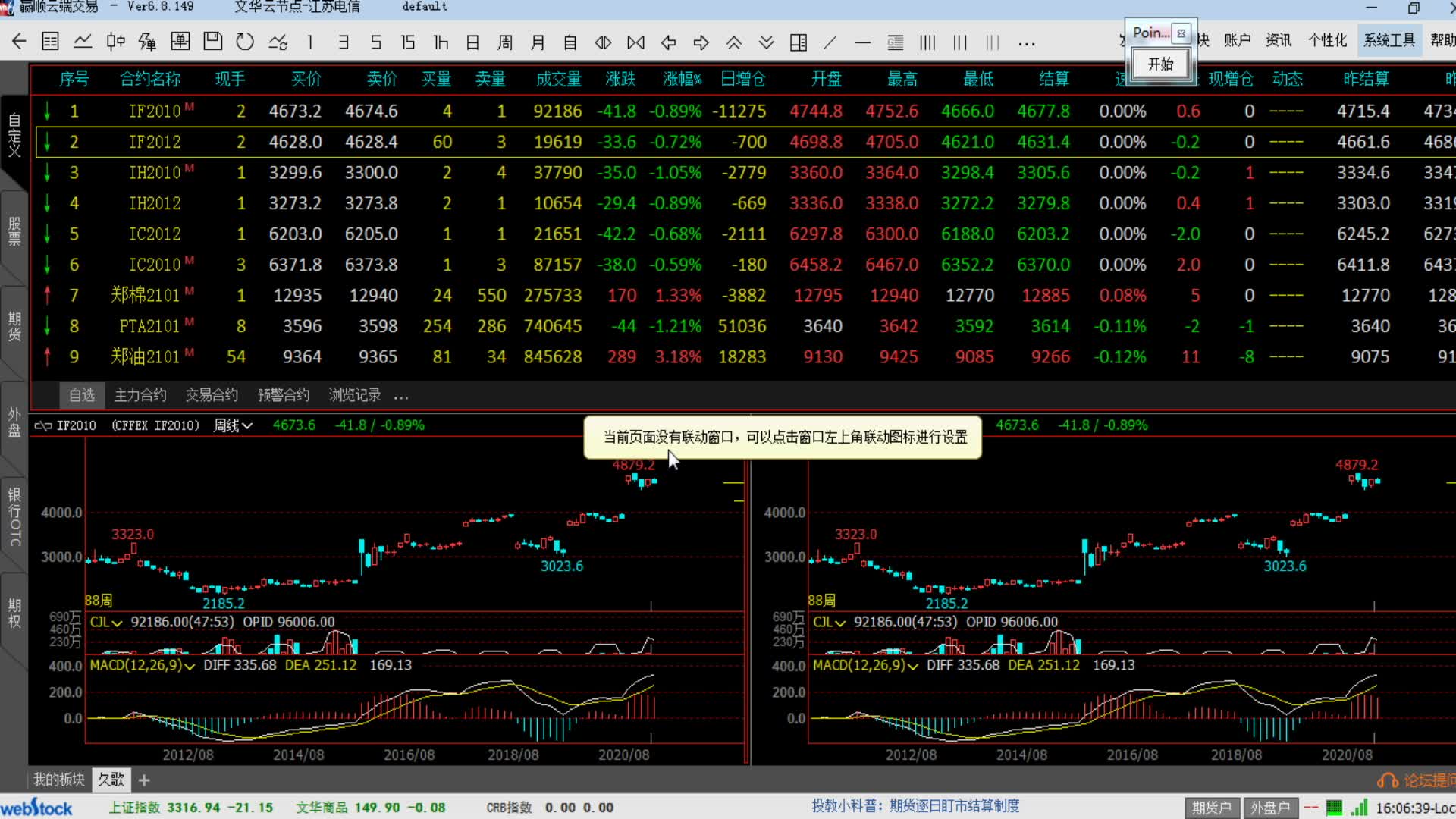Select the 15-minute period button
This screenshot has width=1456, height=819.
(x=408, y=42)
